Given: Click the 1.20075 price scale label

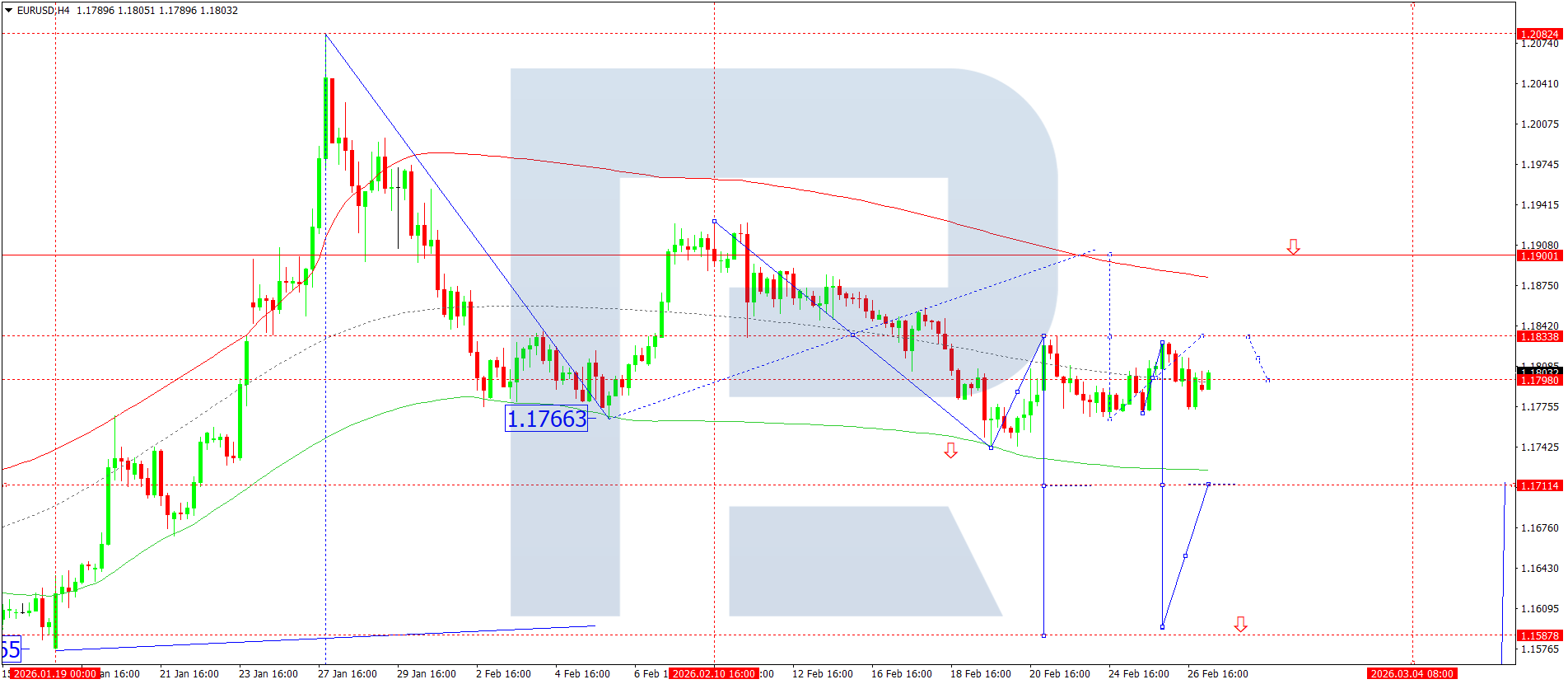Looking at the screenshot, I should coord(1539,124).
